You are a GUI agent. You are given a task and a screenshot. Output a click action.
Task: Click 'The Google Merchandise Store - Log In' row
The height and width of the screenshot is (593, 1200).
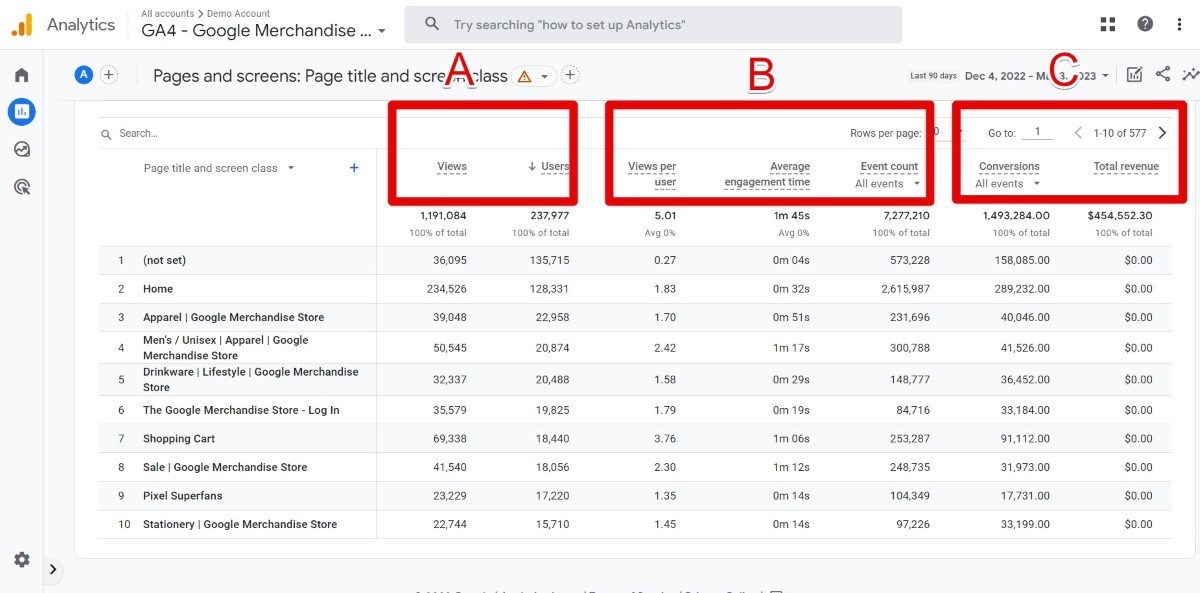coord(241,410)
